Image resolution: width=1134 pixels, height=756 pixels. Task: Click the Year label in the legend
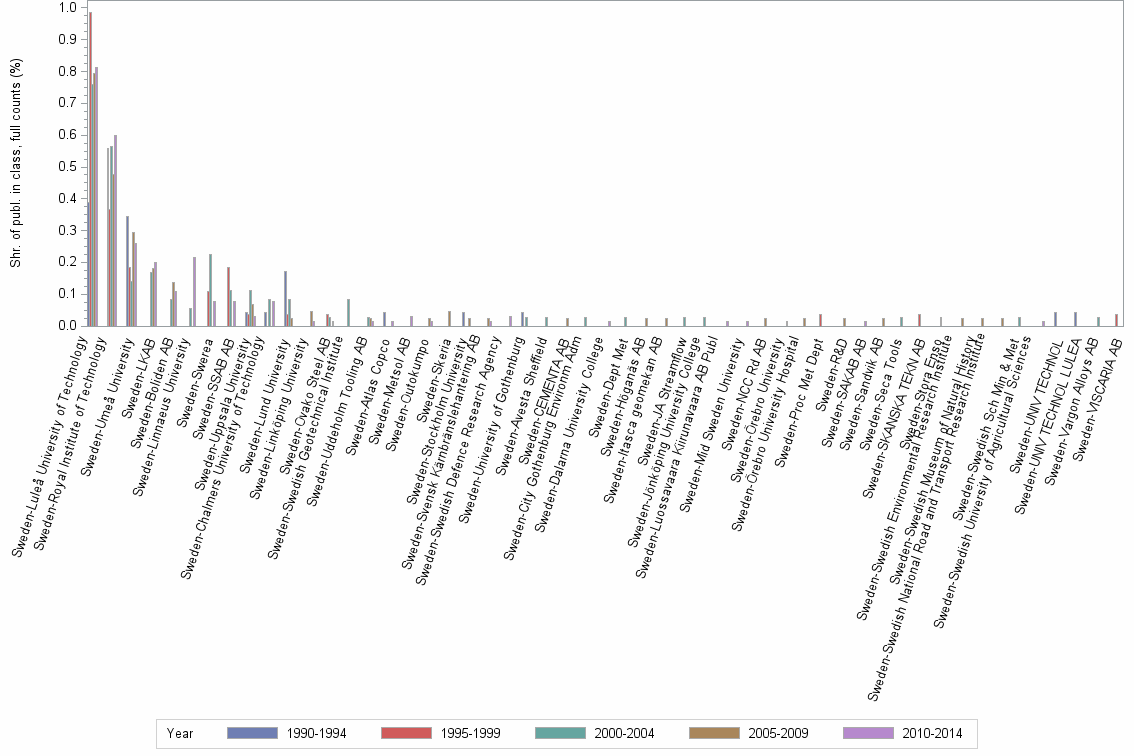pos(180,733)
